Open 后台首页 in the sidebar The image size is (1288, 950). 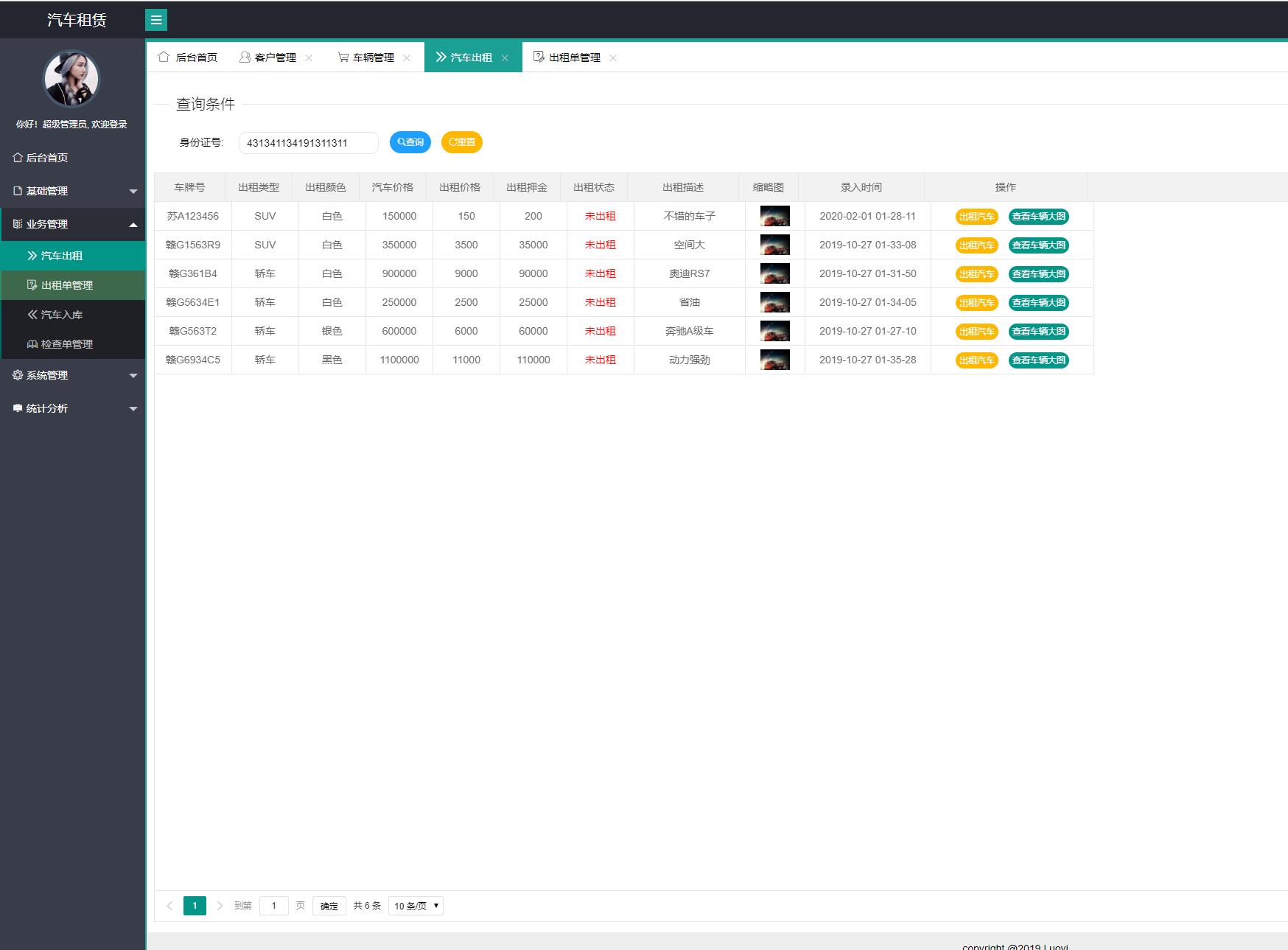47,158
